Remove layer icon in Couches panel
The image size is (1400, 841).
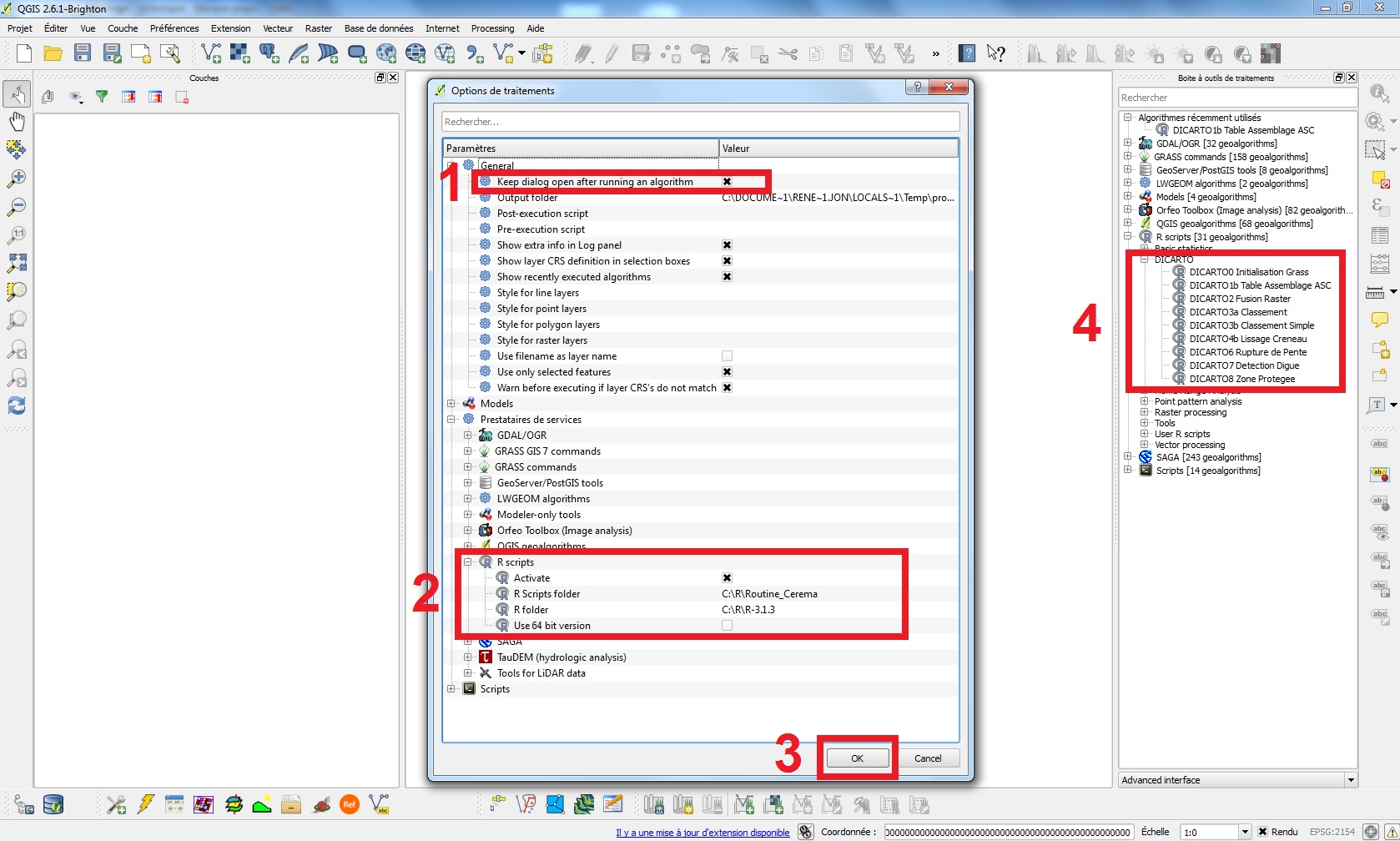point(182,97)
